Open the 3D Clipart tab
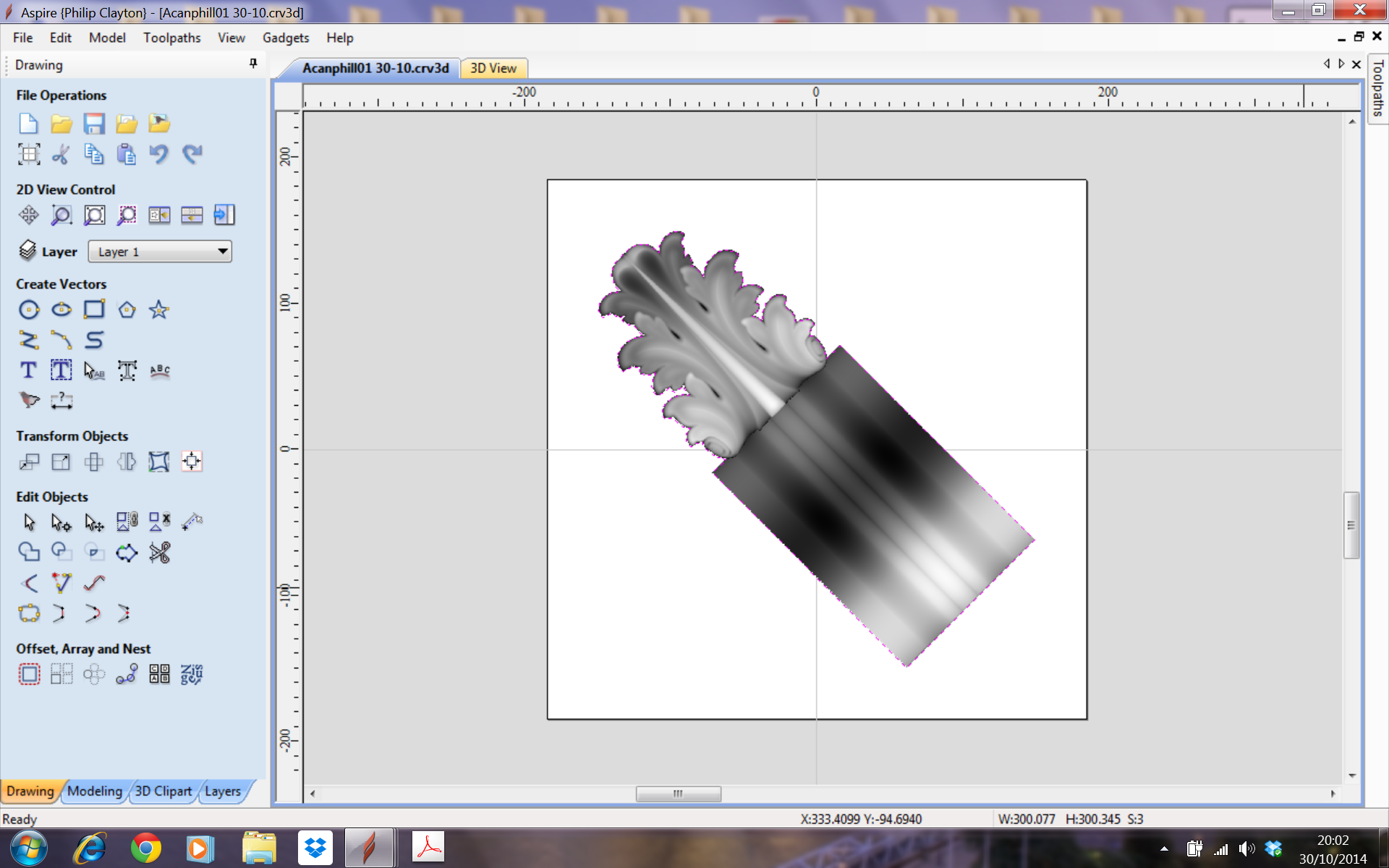The width and height of the screenshot is (1389, 868). click(x=163, y=791)
